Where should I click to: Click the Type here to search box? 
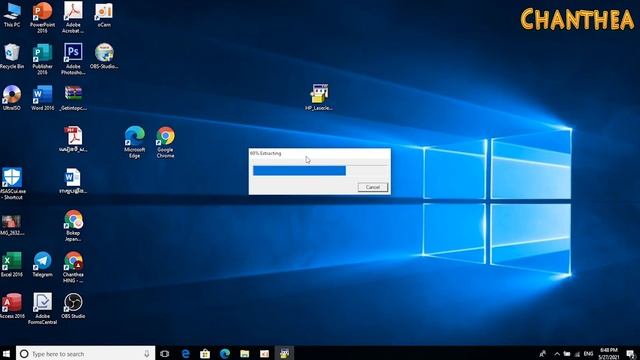(85, 353)
